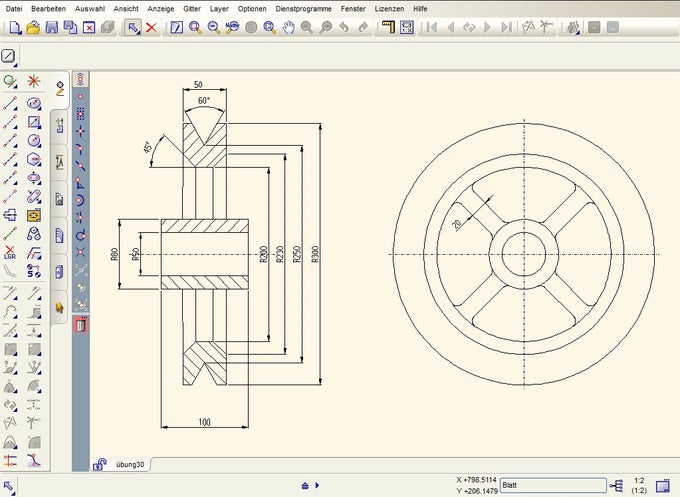The width and height of the screenshot is (680, 497).
Task: Click the yellow ruler icon
Action: click(x=388, y=28)
